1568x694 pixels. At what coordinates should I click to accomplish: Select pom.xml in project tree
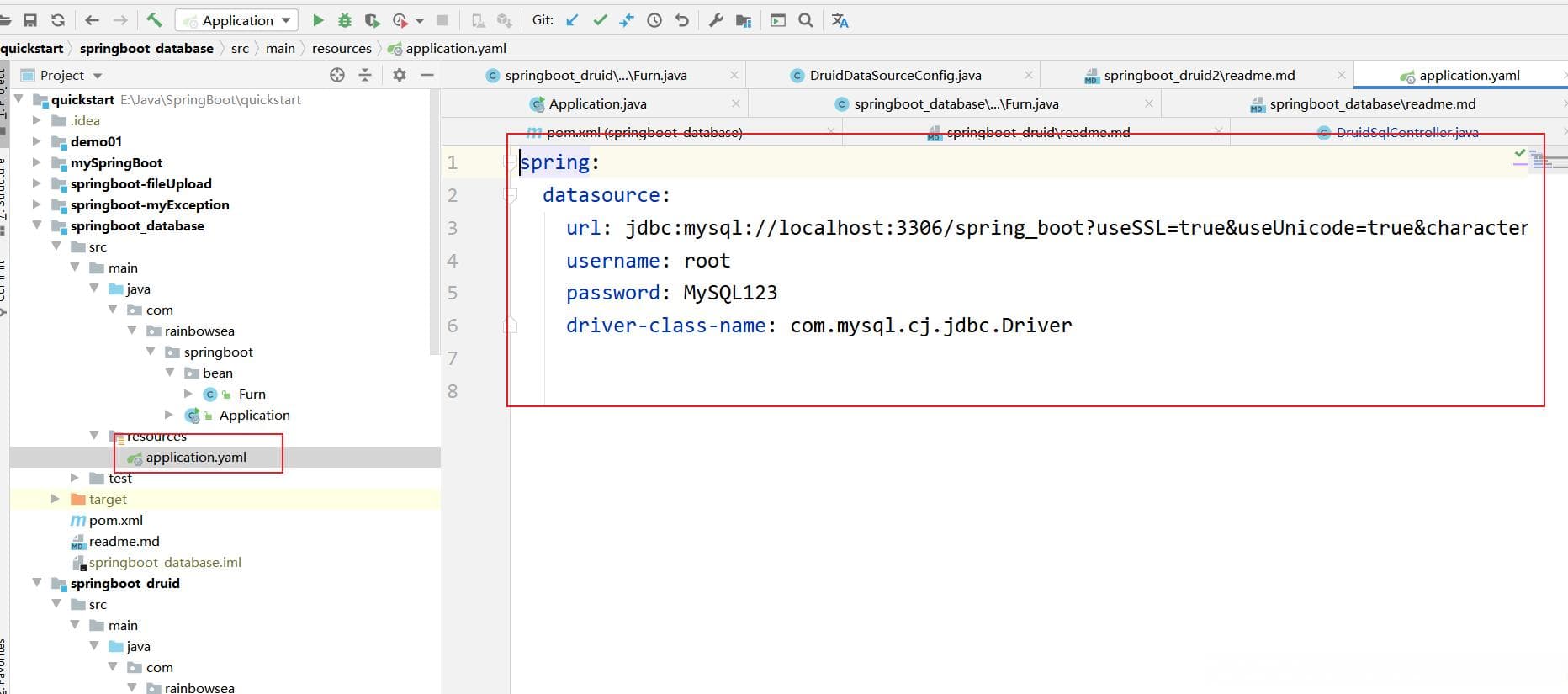click(116, 520)
